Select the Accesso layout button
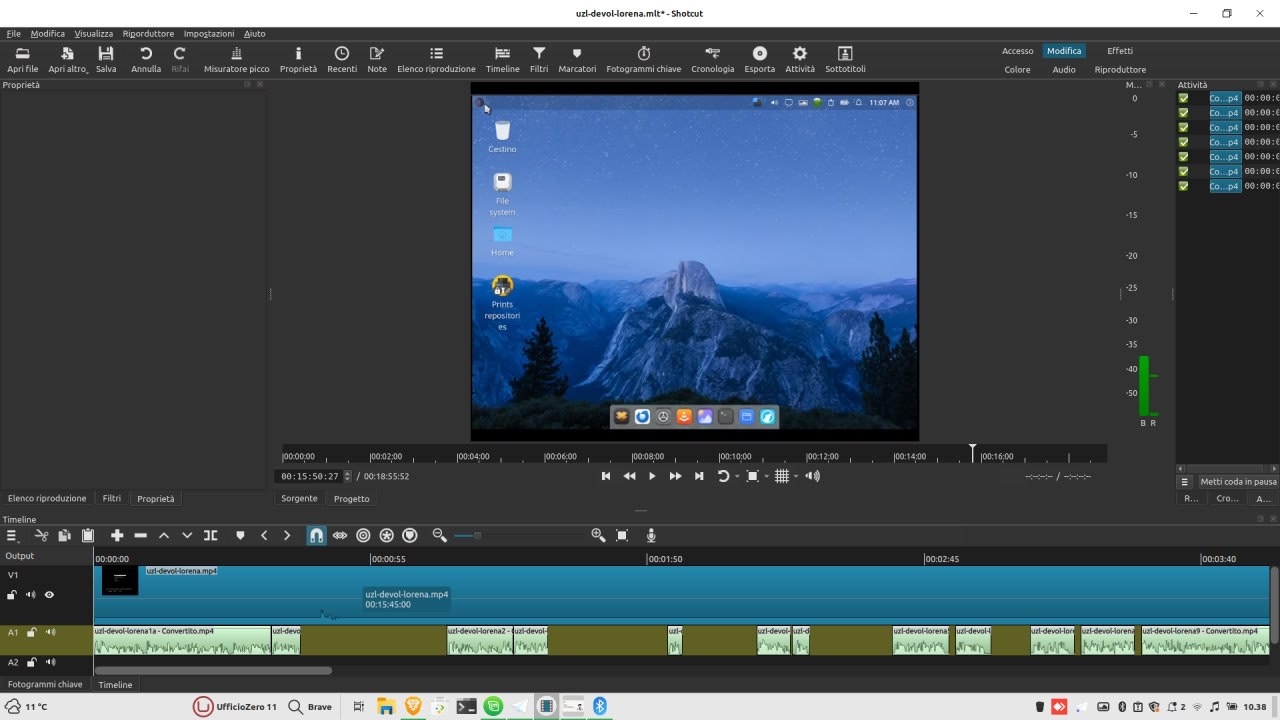This screenshot has width=1280, height=720. [1018, 51]
